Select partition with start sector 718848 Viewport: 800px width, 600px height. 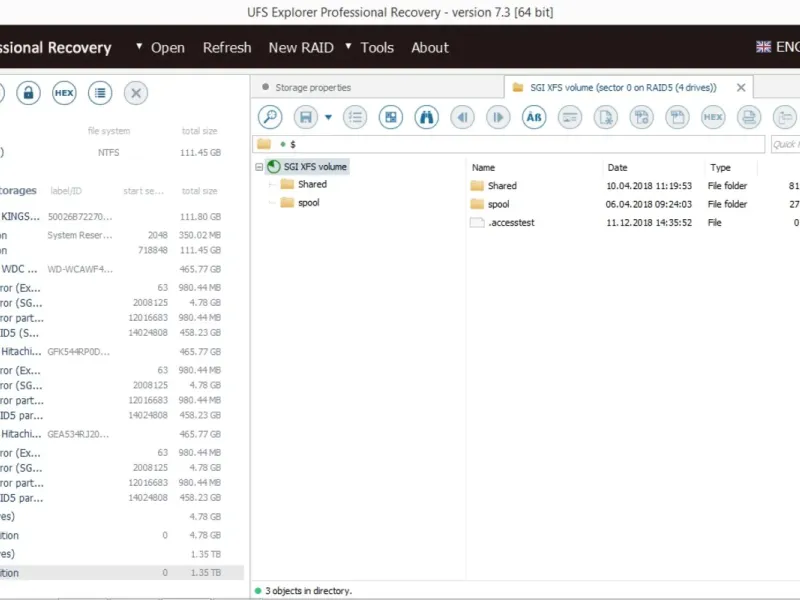pyautogui.click(x=121, y=250)
